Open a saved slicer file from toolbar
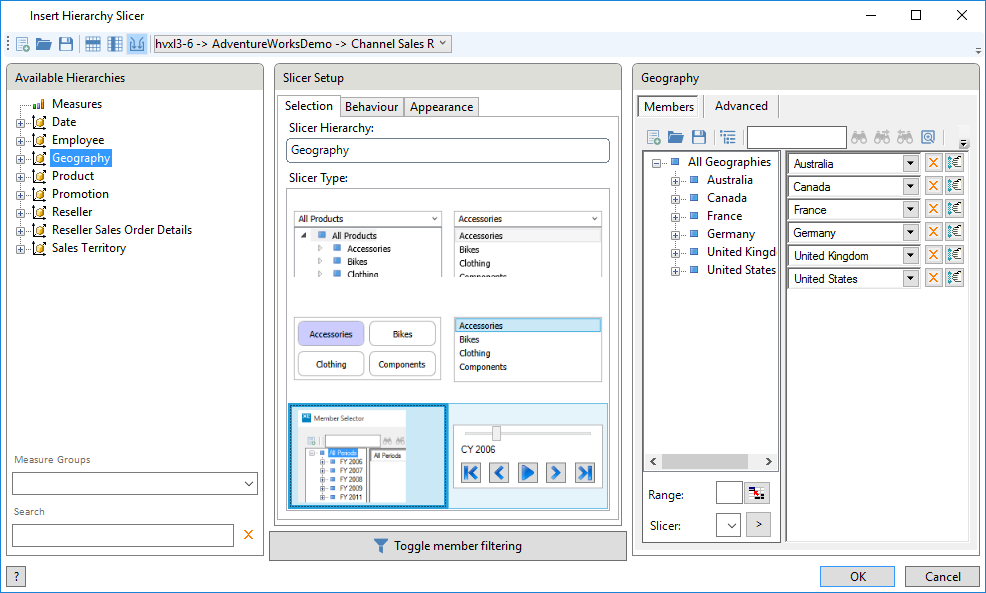986x593 pixels. click(44, 43)
